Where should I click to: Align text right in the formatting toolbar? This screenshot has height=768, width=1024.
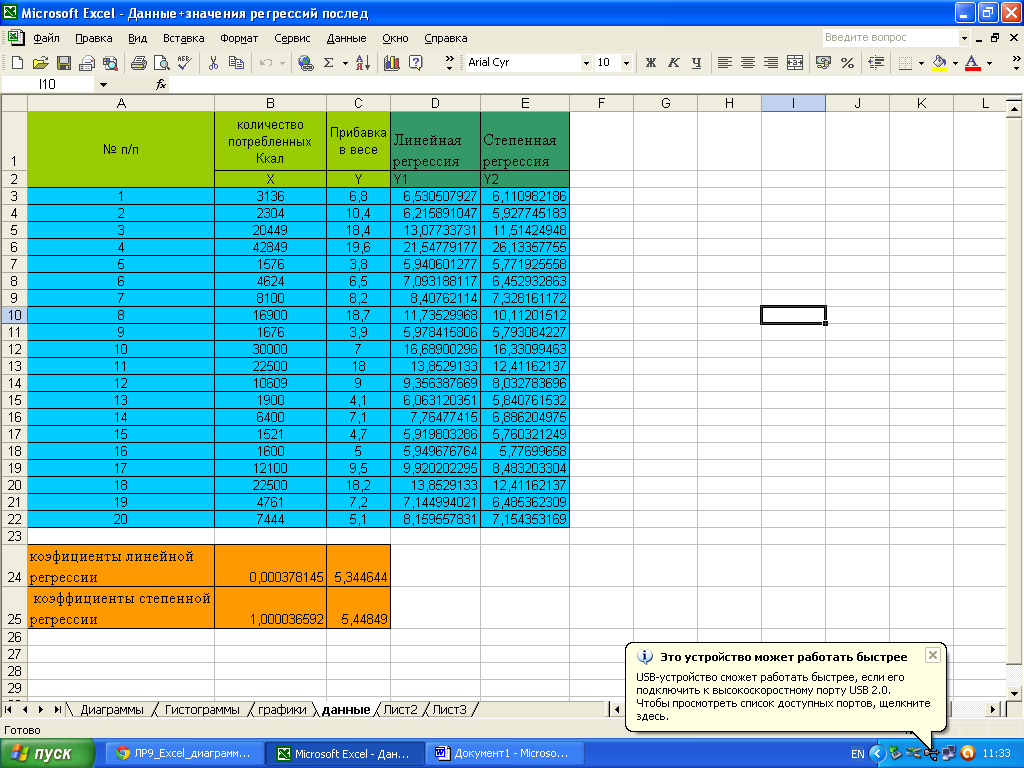pos(771,63)
